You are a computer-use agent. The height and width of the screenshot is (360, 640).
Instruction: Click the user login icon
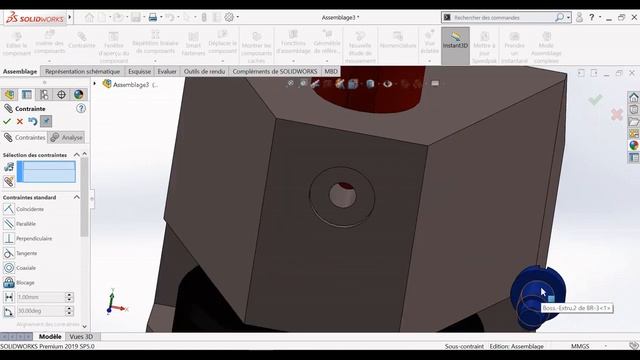(579, 18)
